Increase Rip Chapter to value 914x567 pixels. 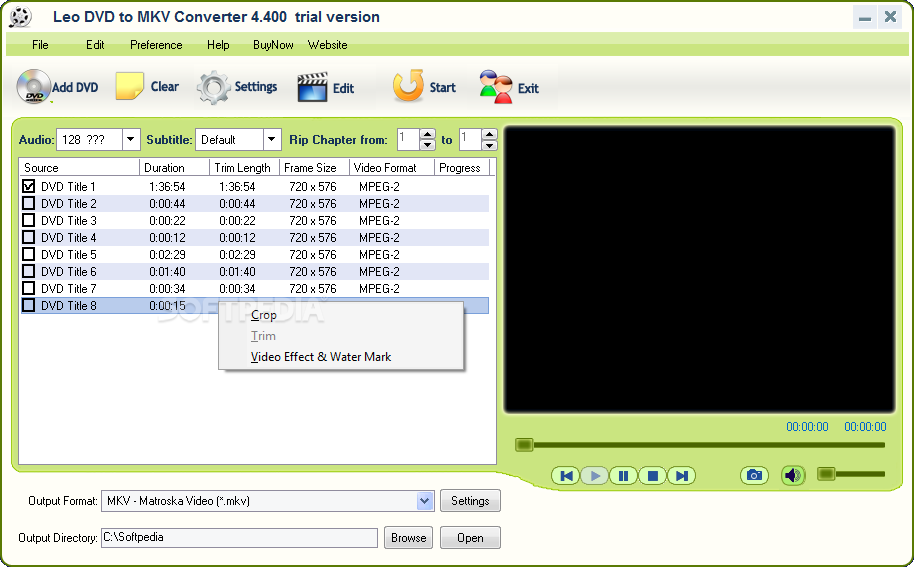489,135
